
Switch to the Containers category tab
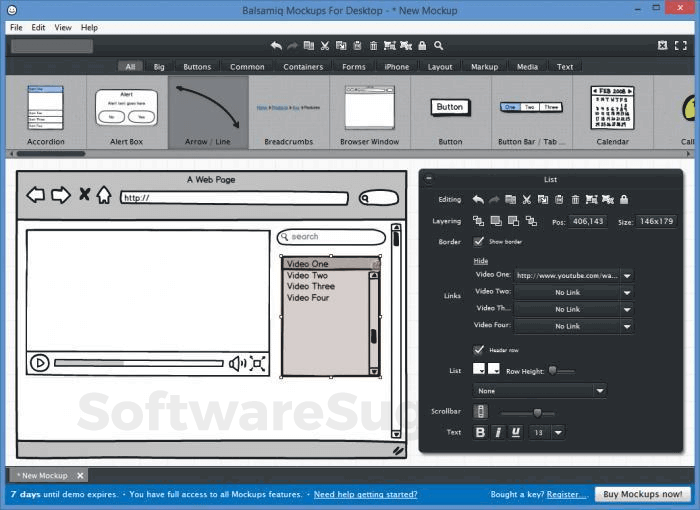point(303,67)
